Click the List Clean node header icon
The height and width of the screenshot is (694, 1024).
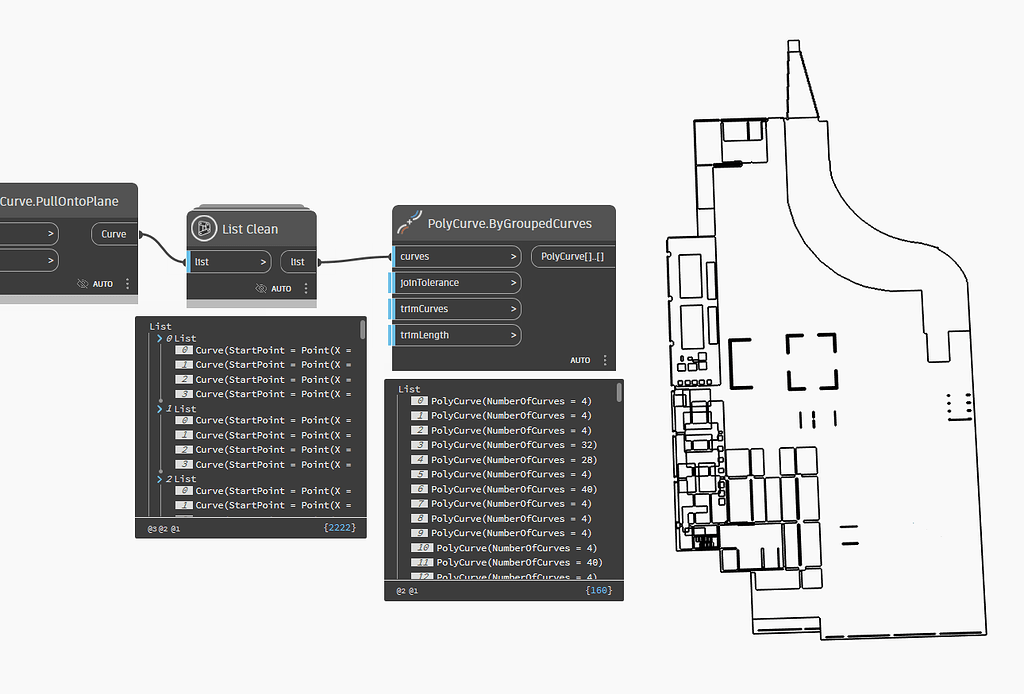pyautogui.click(x=204, y=228)
